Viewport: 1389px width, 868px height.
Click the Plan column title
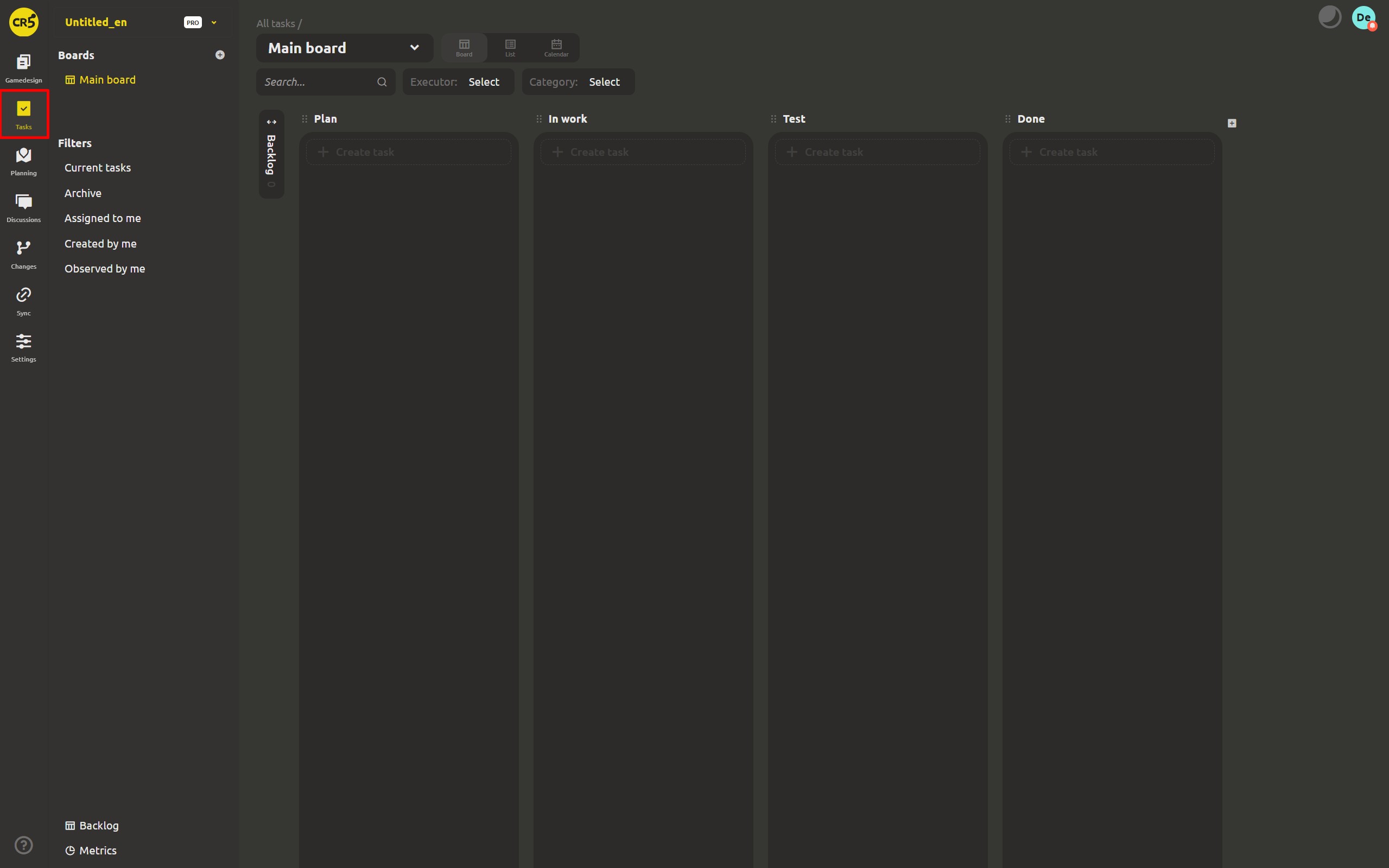[326, 119]
